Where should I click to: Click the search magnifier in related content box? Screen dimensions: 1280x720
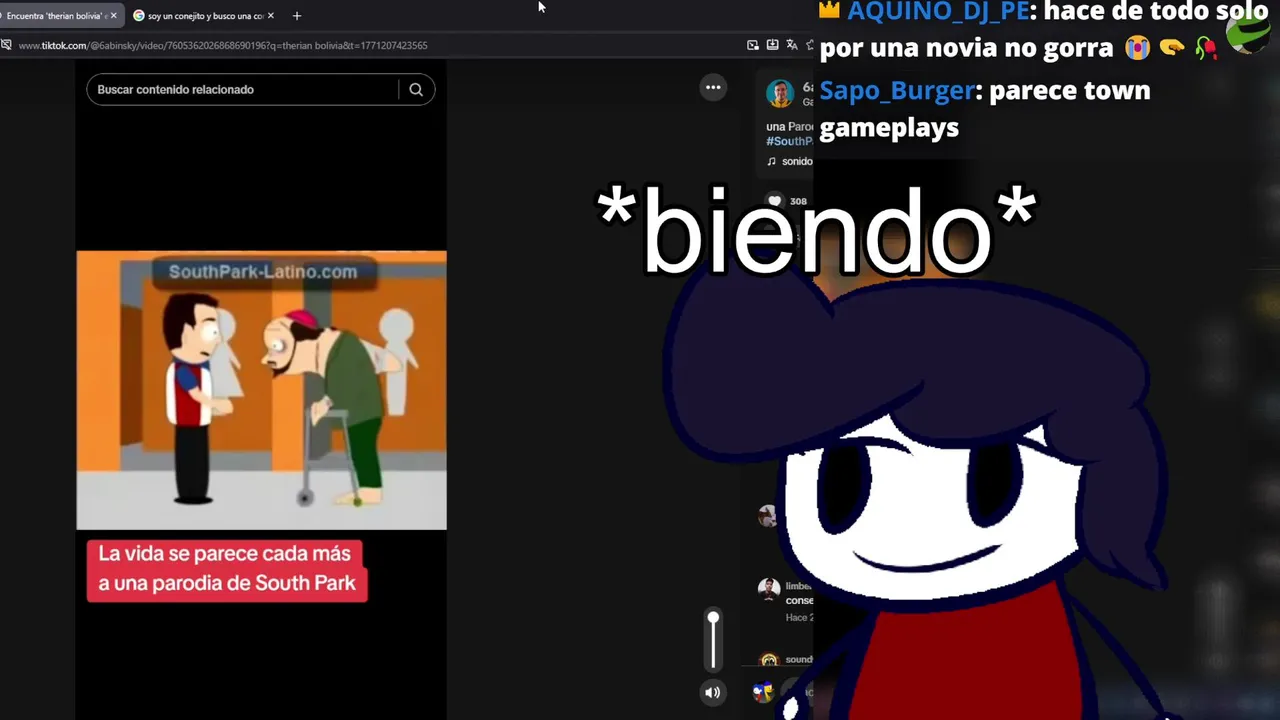tap(416, 90)
